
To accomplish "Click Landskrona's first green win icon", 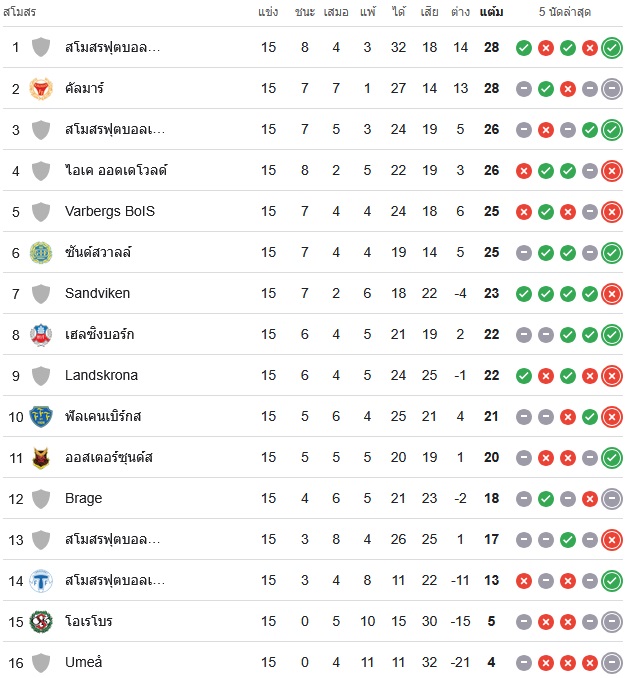I will (524, 376).
